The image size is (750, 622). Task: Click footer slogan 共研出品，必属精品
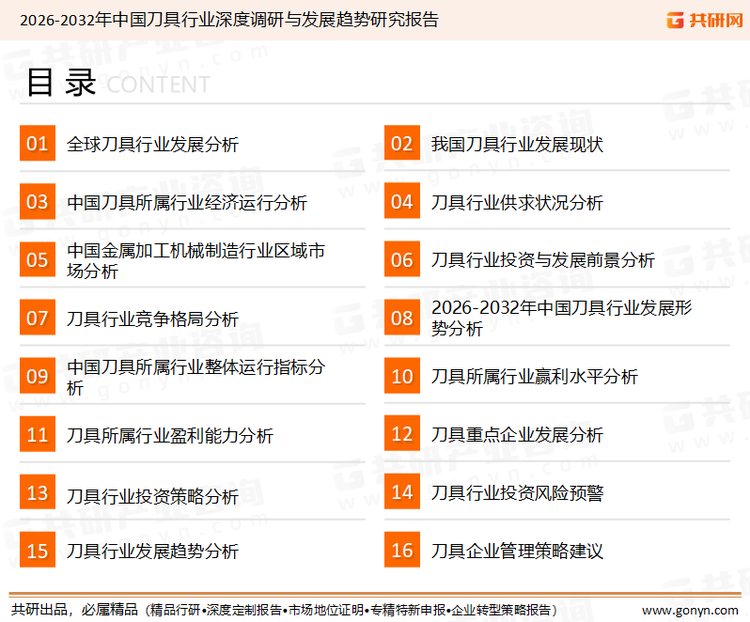point(75,610)
